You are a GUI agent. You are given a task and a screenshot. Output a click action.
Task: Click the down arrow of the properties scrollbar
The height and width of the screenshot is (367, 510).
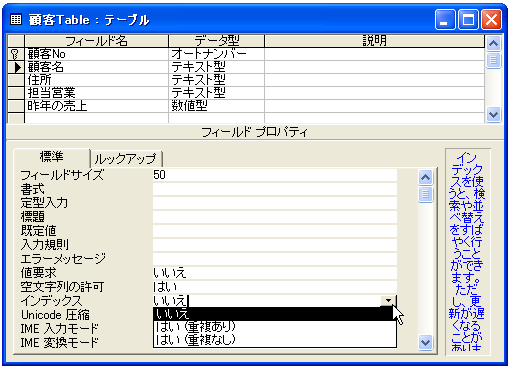pos(425,342)
